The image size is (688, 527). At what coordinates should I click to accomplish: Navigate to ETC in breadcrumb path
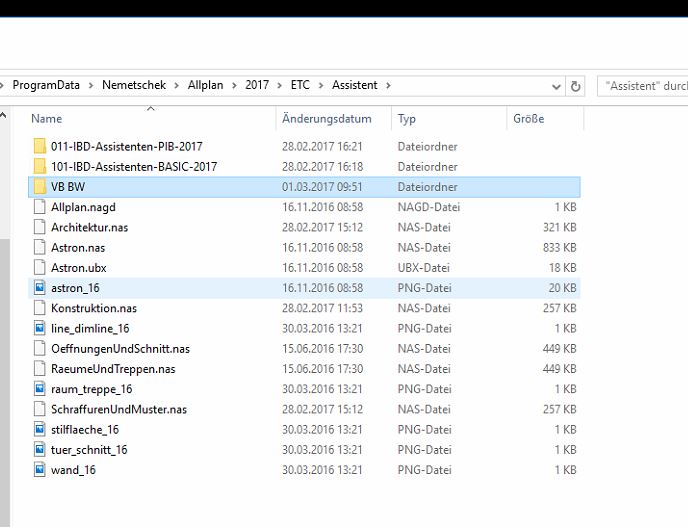pyautogui.click(x=300, y=86)
